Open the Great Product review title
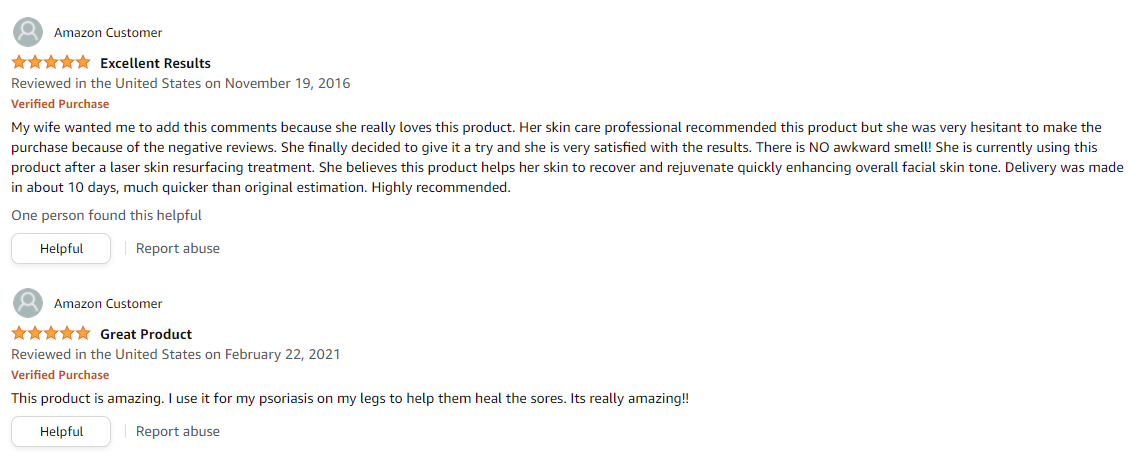Screen dimensions: 1144x460 click(146, 334)
